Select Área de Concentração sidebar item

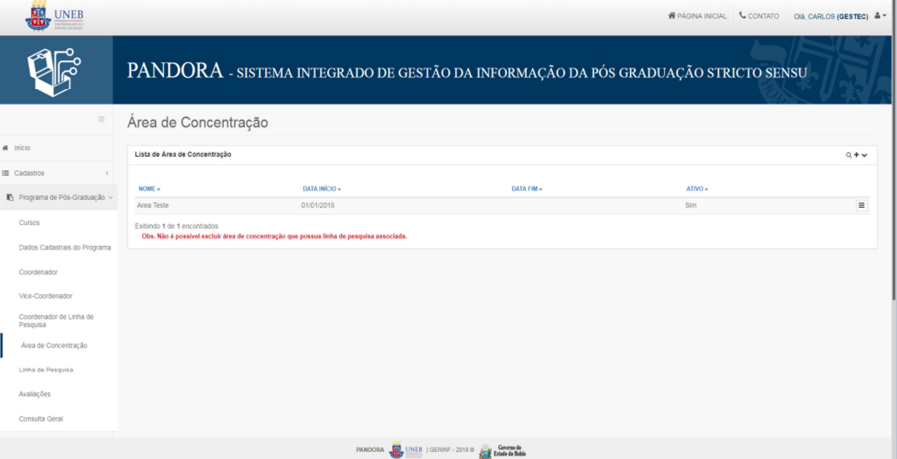[x=54, y=346]
